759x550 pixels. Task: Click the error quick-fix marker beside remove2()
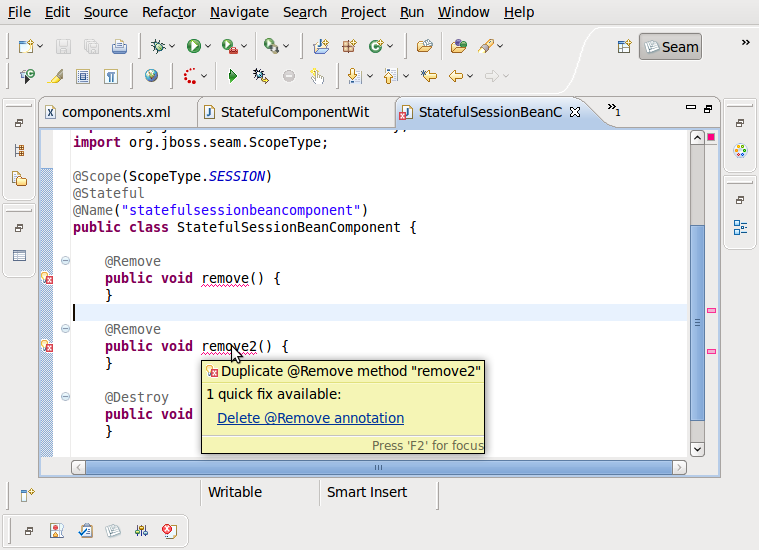(x=46, y=346)
